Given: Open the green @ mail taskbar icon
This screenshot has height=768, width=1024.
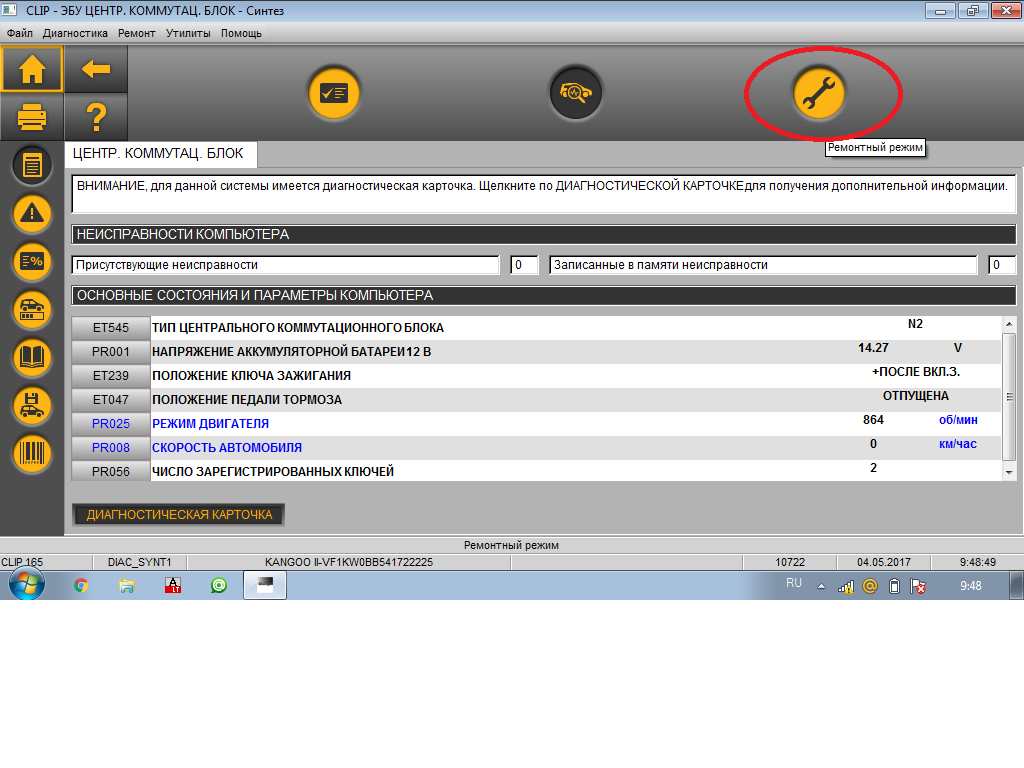Looking at the screenshot, I should [219, 586].
